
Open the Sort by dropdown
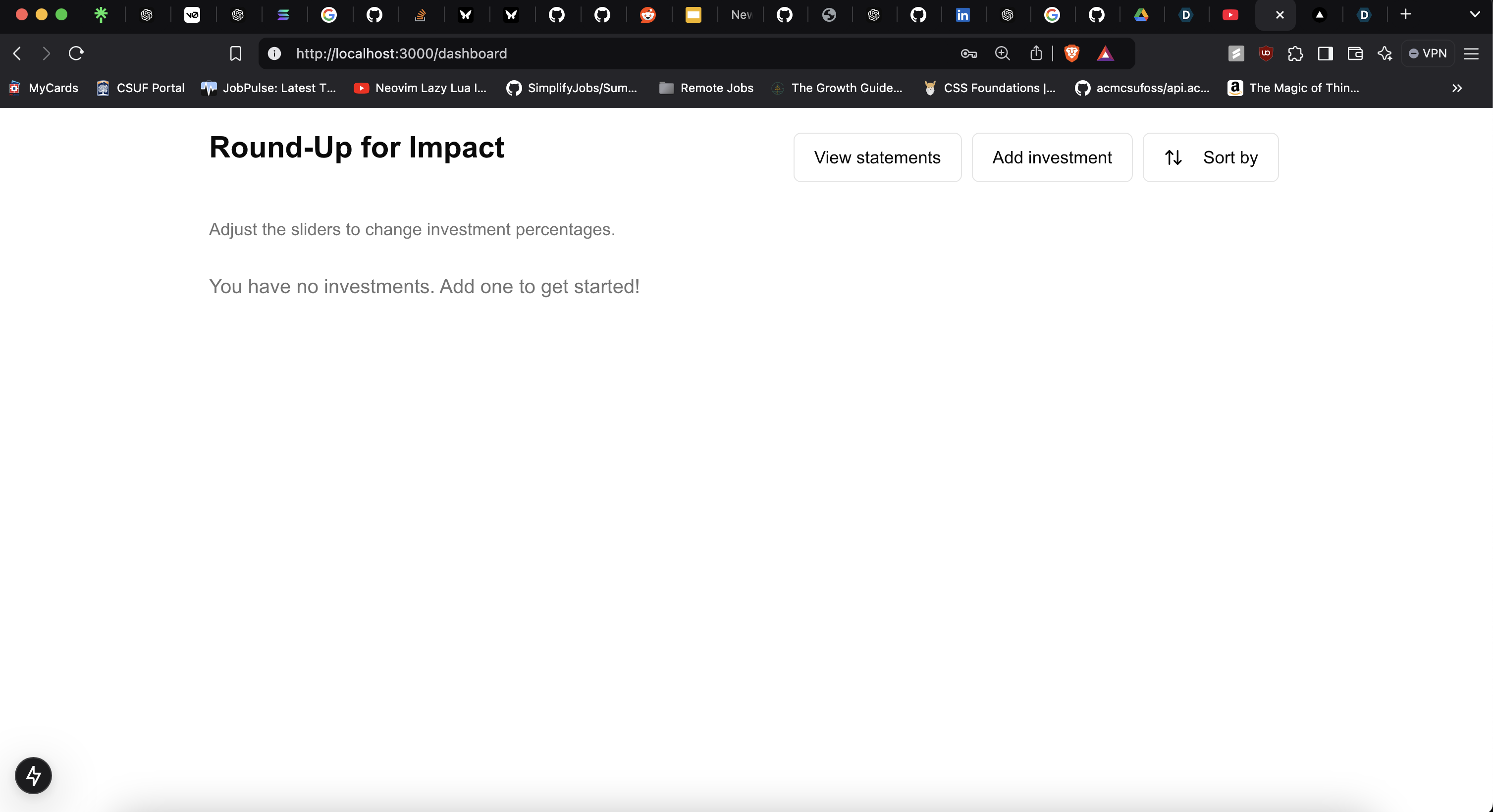click(1210, 157)
